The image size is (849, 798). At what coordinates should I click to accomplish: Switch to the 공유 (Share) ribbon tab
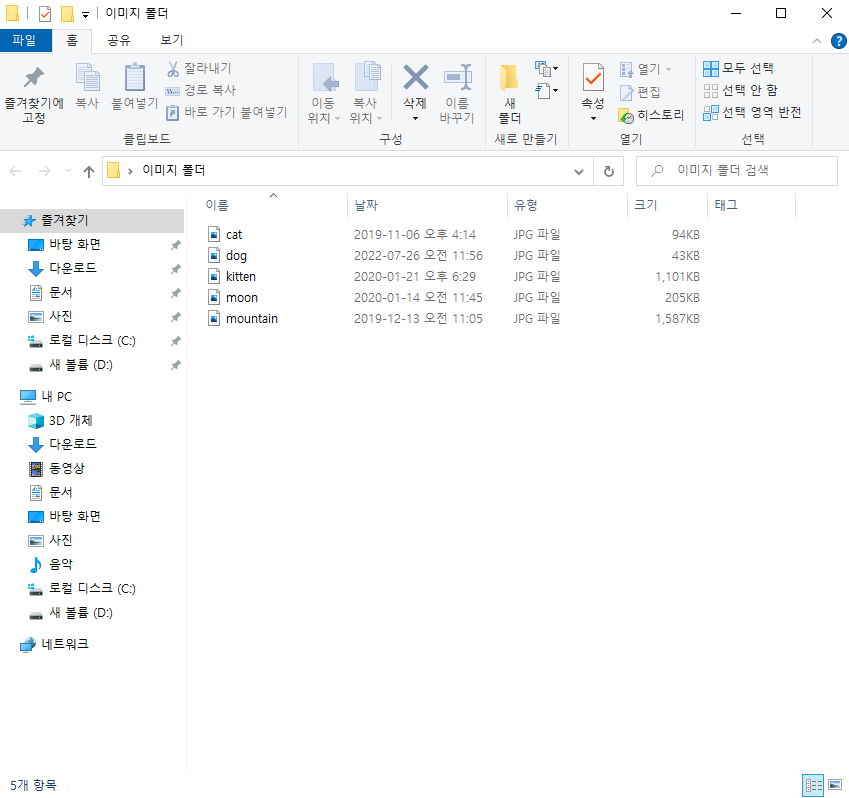click(119, 40)
